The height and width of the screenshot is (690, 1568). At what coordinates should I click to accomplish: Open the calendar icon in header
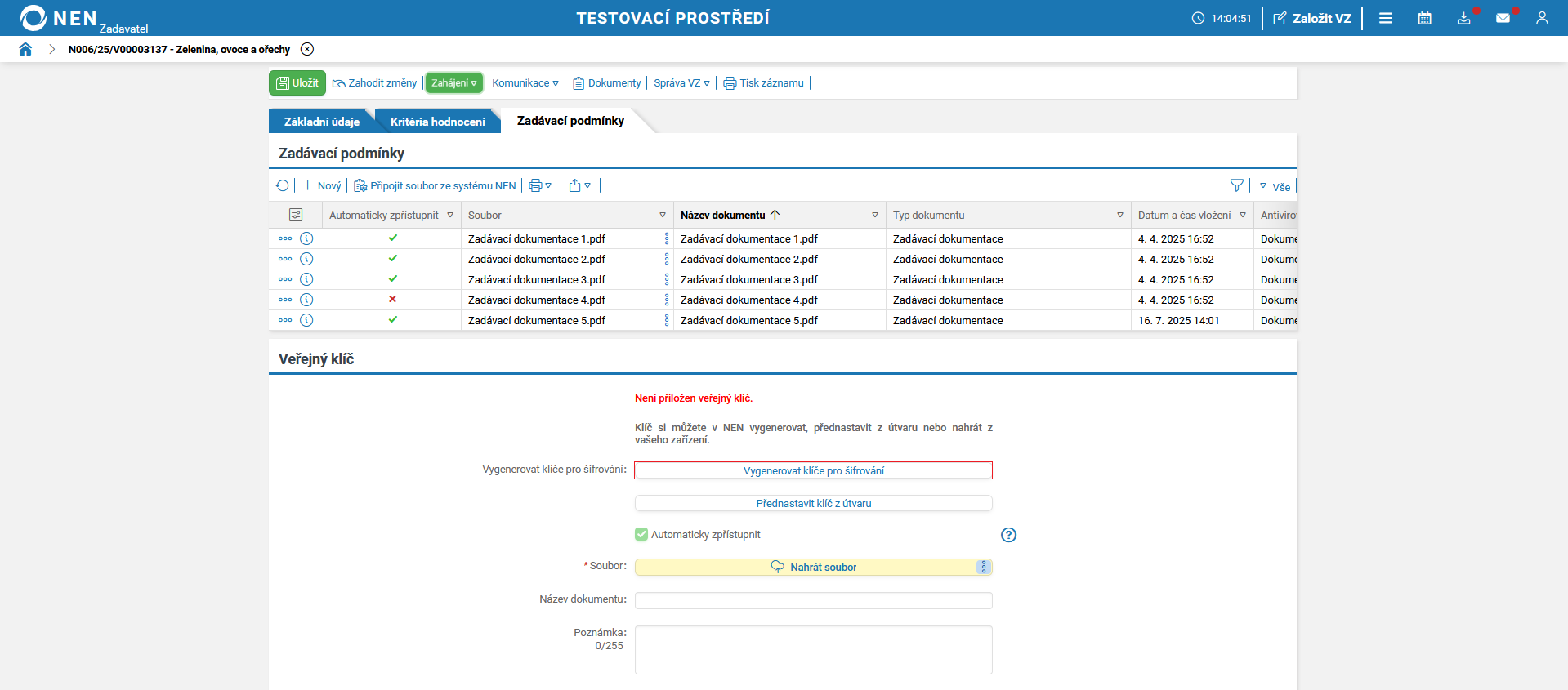pos(1424,18)
